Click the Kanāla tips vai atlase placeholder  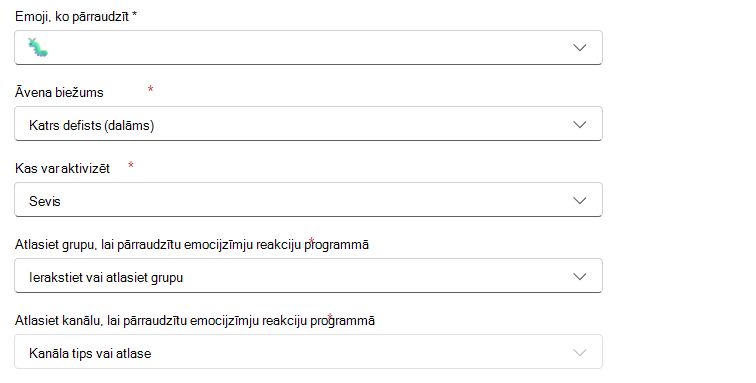click(90, 354)
